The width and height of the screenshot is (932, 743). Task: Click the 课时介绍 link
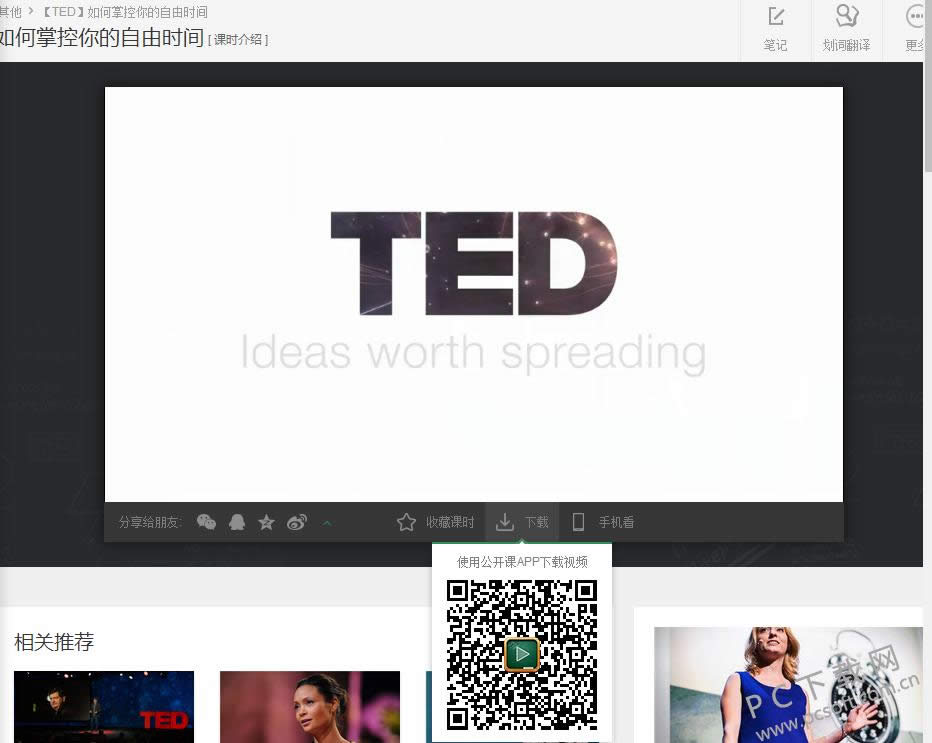coord(238,40)
